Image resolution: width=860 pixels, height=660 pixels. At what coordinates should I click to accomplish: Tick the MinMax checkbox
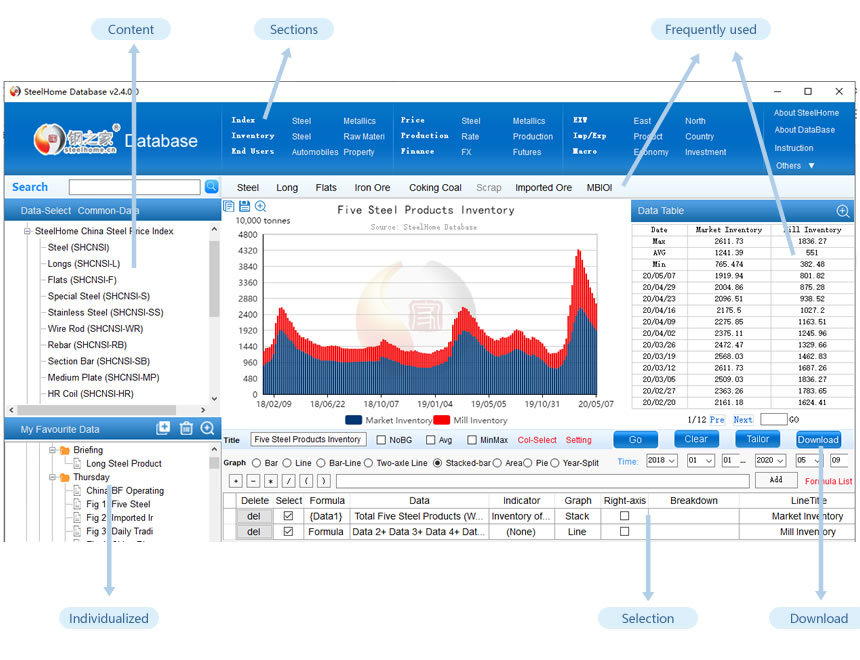click(471, 440)
